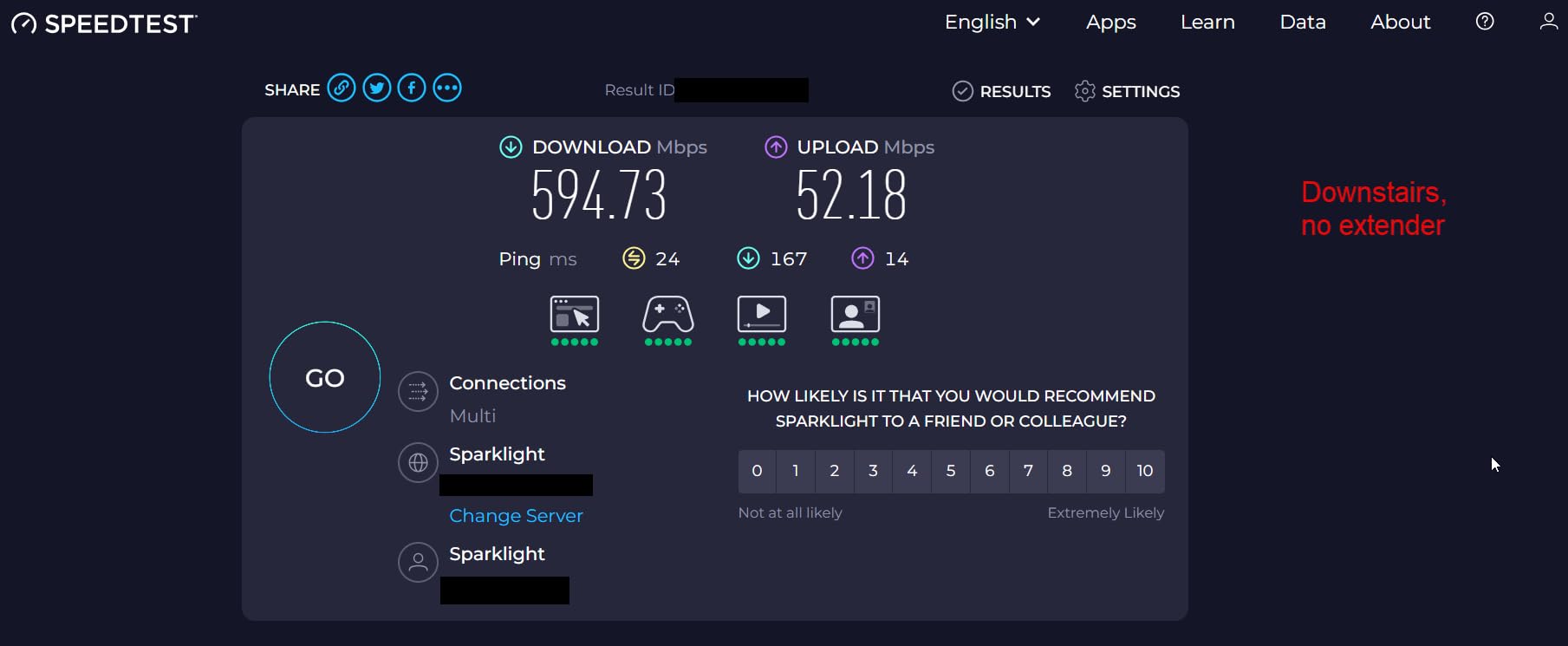The width and height of the screenshot is (1568, 646).
Task: Click the Connections mode icon
Action: pyautogui.click(x=418, y=392)
